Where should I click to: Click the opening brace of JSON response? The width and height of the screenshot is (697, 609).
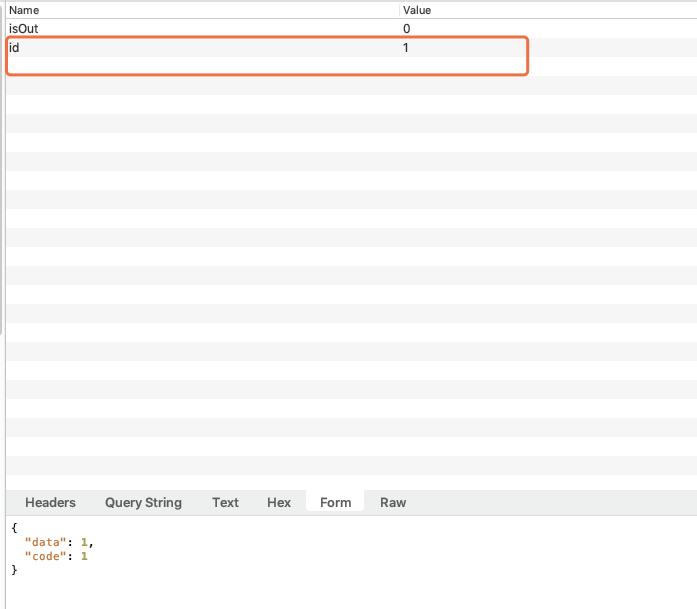(x=14, y=528)
